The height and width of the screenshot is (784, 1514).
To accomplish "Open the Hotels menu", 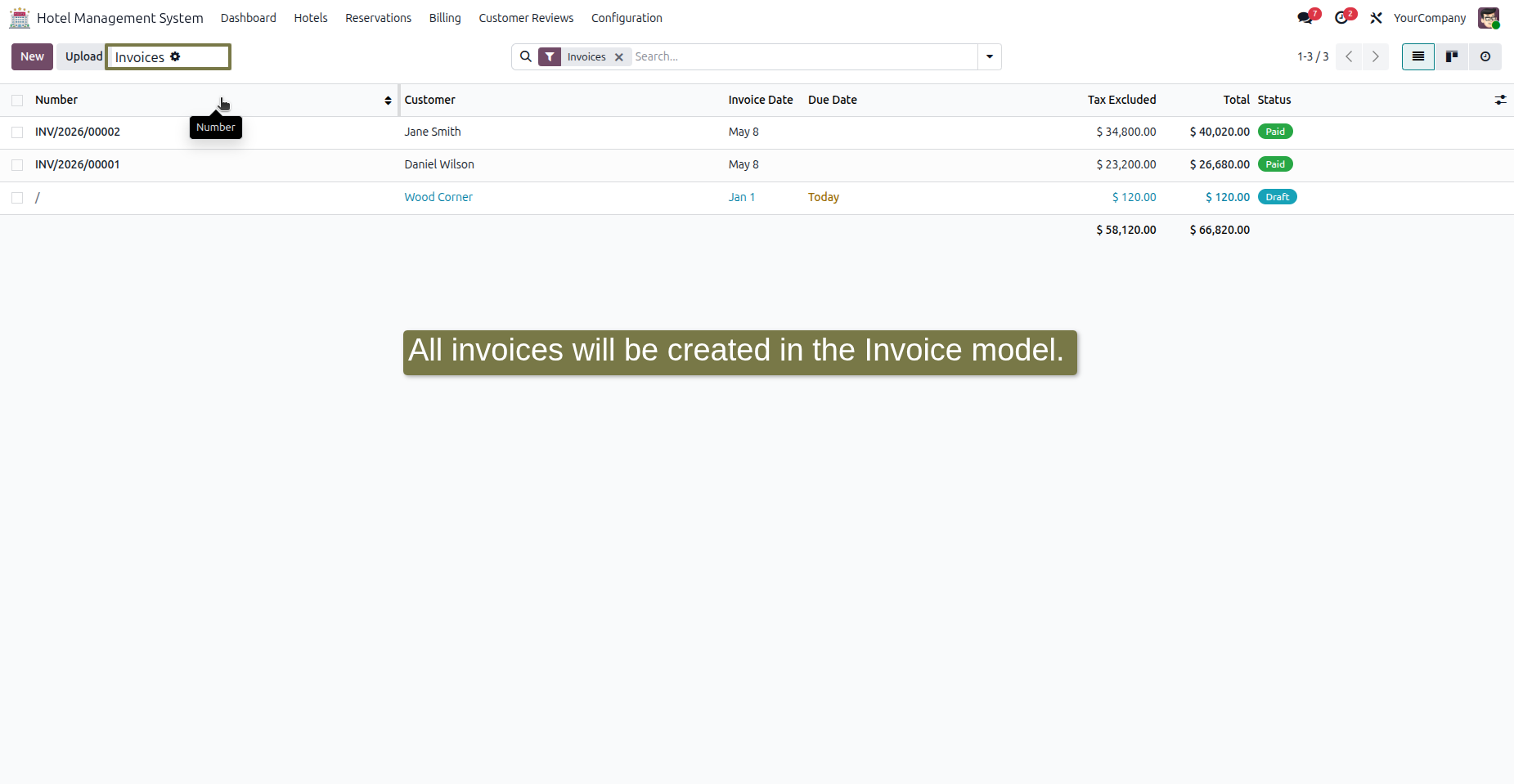I will (x=311, y=18).
